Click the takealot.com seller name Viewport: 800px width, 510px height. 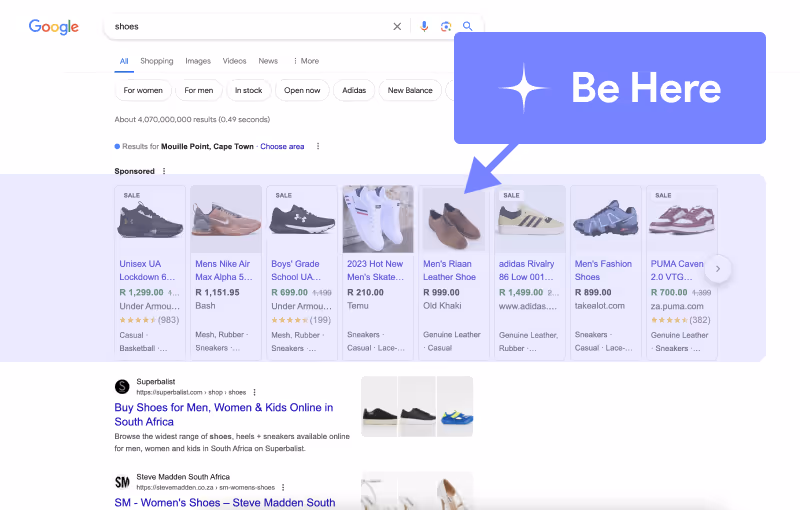point(599,306)
